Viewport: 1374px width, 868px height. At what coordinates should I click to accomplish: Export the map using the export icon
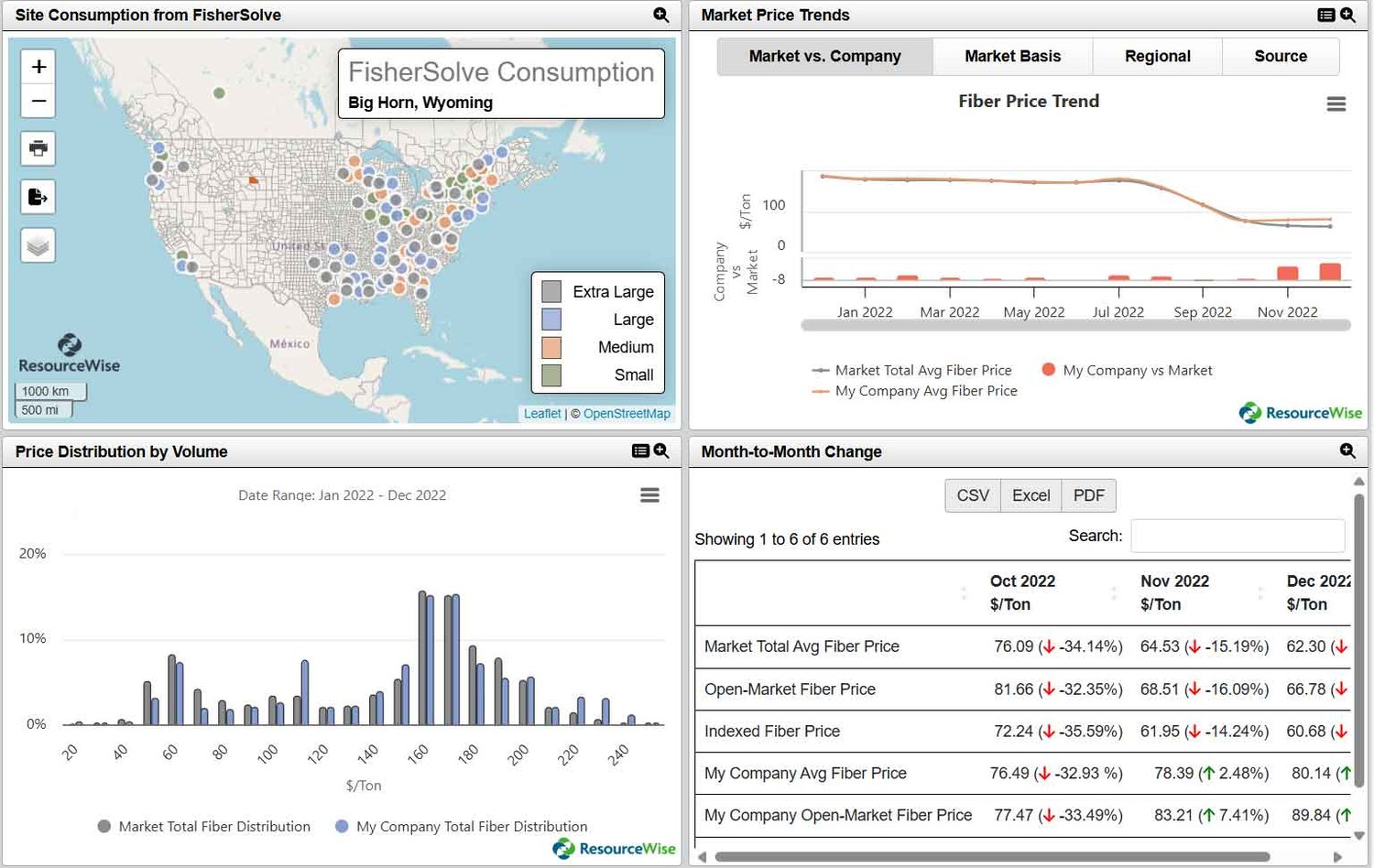[x=38, y=197]
